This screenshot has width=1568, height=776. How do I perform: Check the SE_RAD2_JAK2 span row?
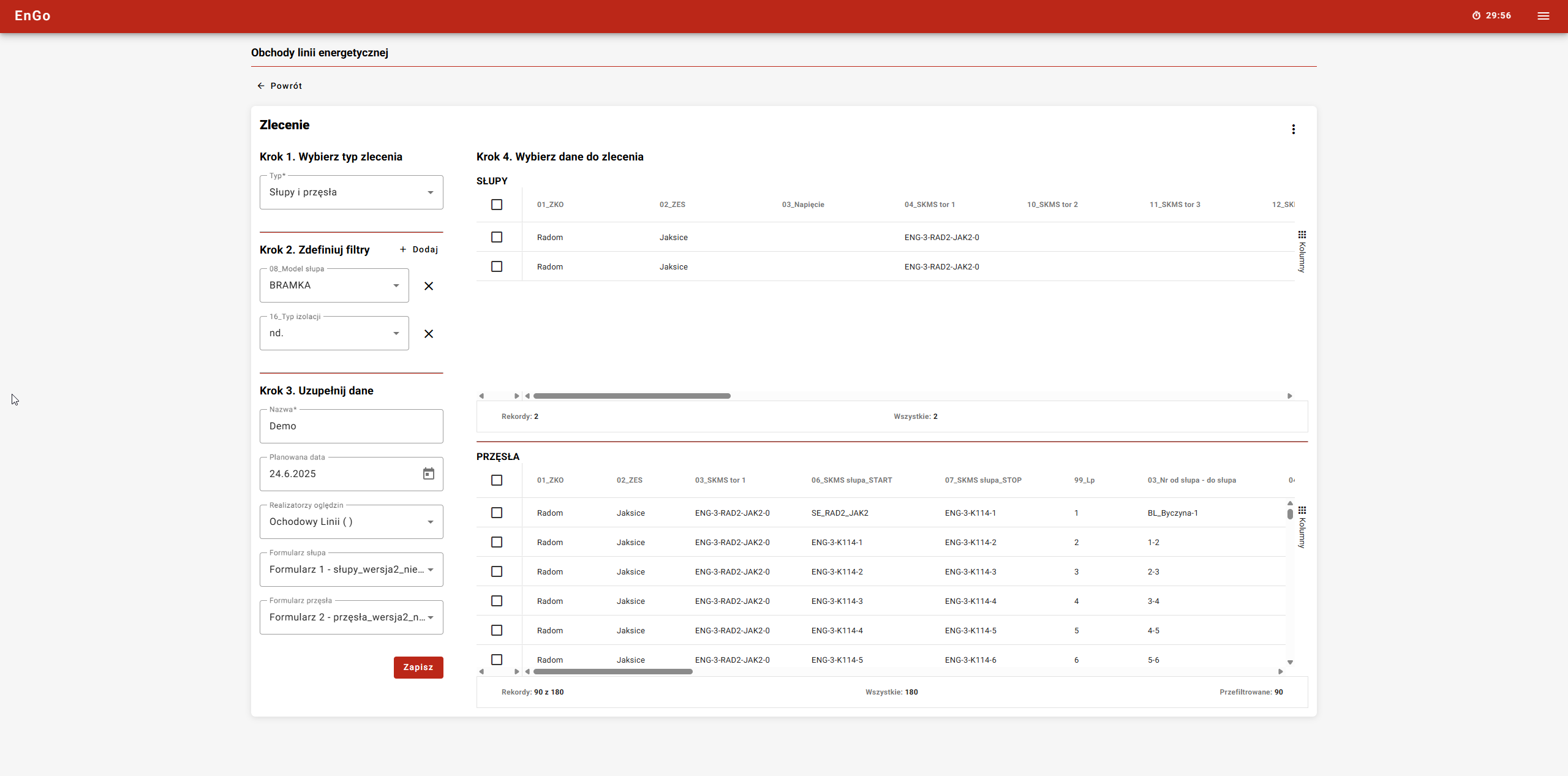pyautogui.click(x=497, y=513)
